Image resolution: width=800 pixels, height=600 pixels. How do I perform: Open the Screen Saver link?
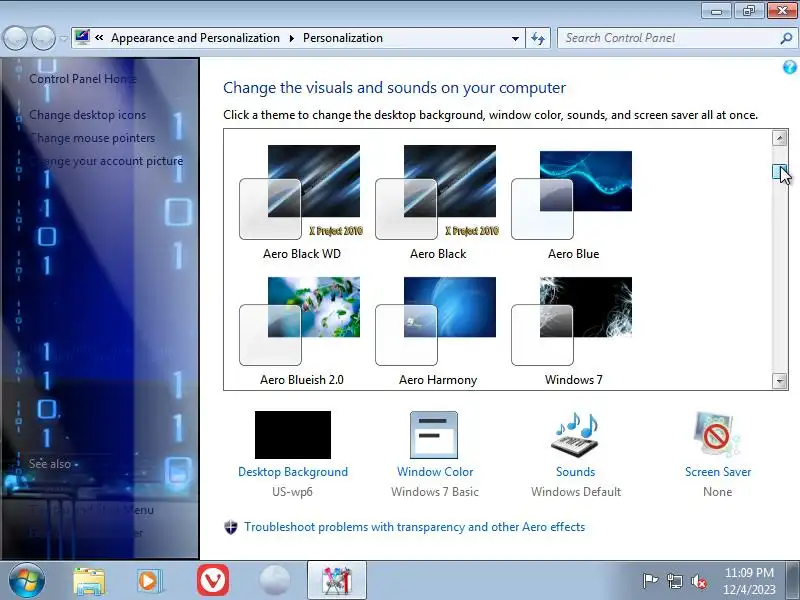pos(718,472)
